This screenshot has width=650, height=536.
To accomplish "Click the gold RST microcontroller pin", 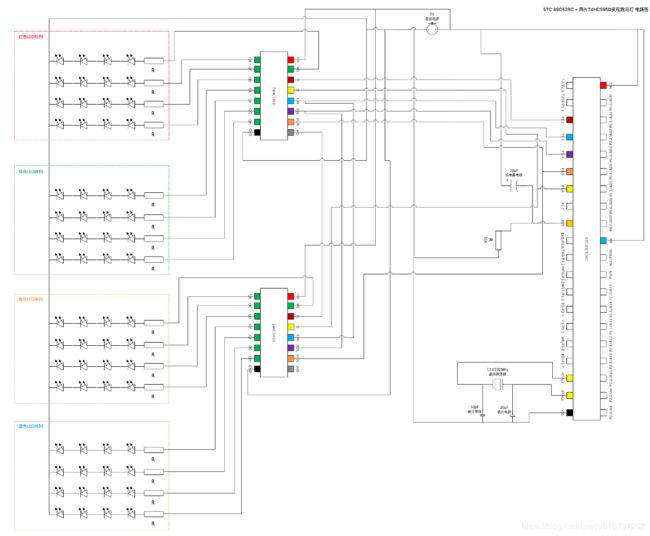I will coord(570,223).
